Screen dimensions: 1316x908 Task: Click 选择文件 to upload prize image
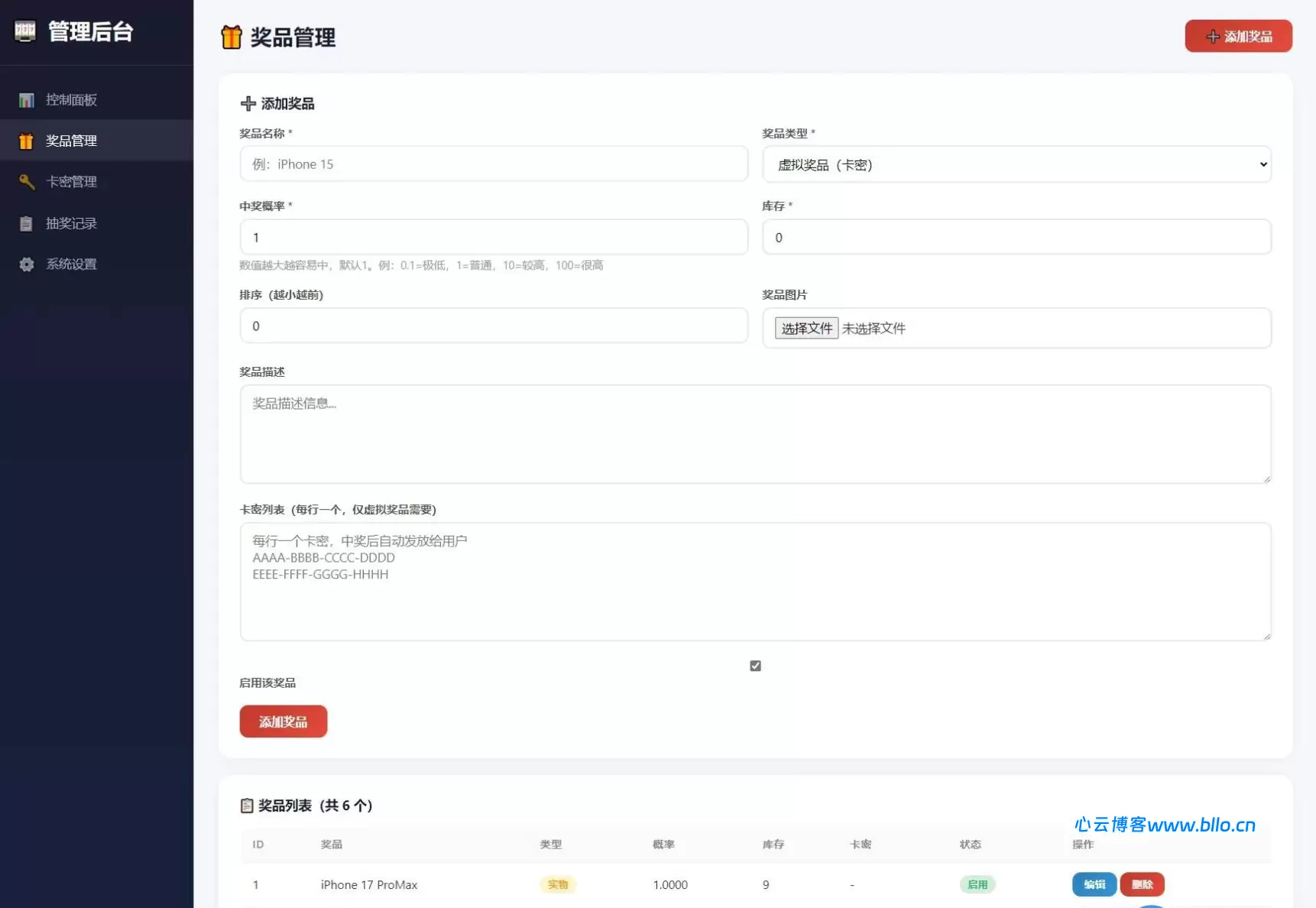(x=806, y=329)
